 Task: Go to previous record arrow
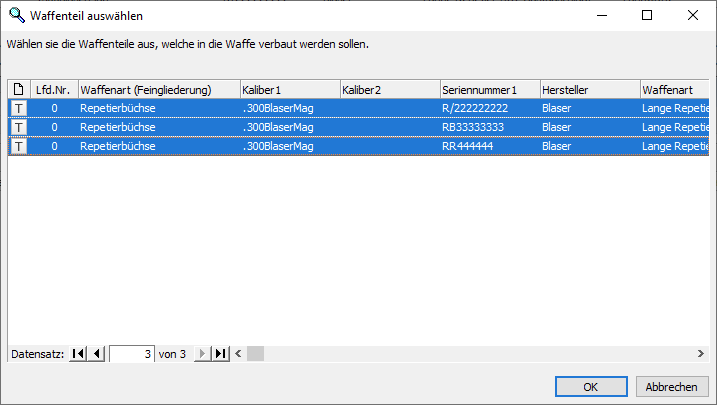(97, 354)
